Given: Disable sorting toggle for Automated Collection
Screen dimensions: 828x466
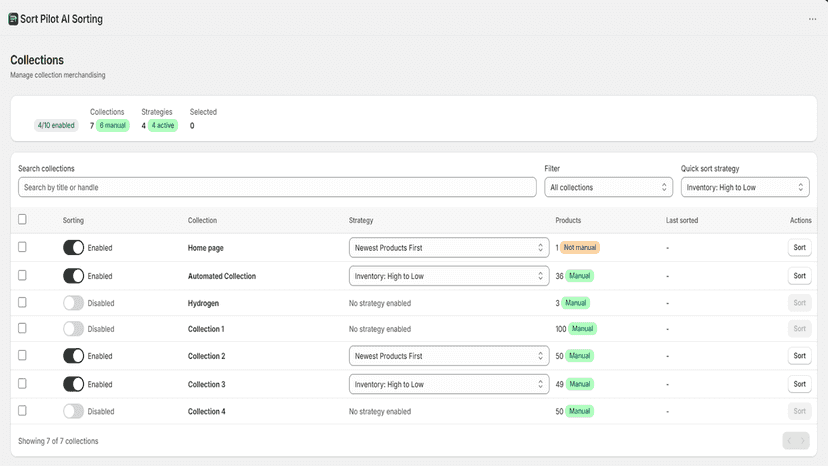Looking at the screenshot, I should (x=73, y=276).
